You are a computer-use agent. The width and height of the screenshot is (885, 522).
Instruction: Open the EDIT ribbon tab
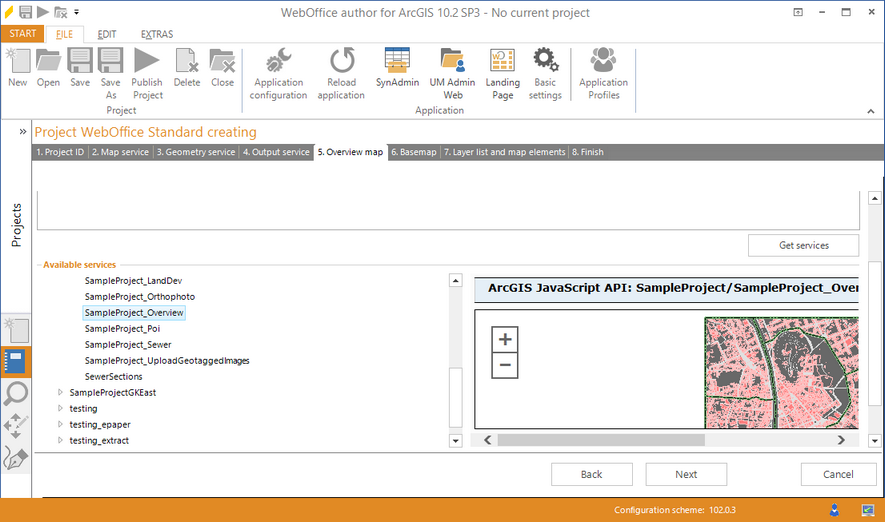click(x=107, y=34)
